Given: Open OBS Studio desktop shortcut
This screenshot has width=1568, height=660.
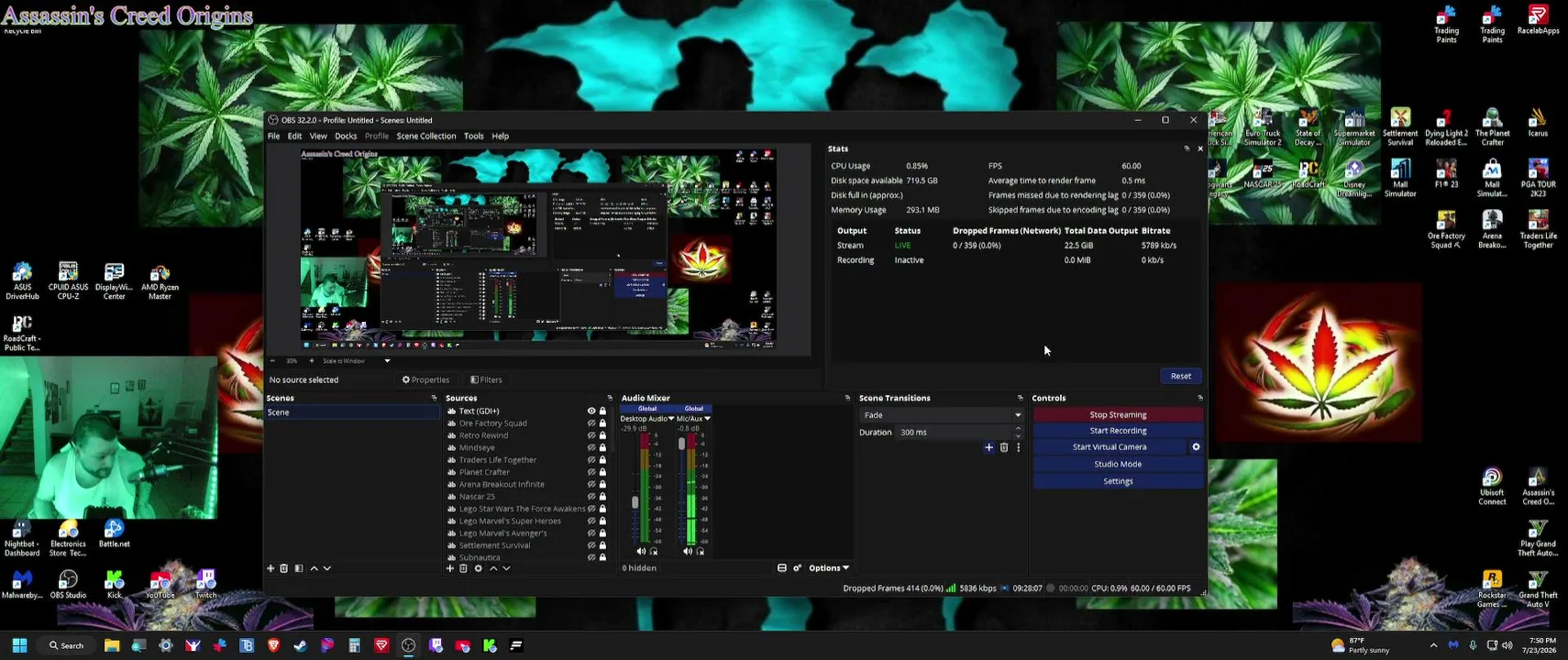Looking at the screenshot, I should pyautogui.click(x=68, y=584).
